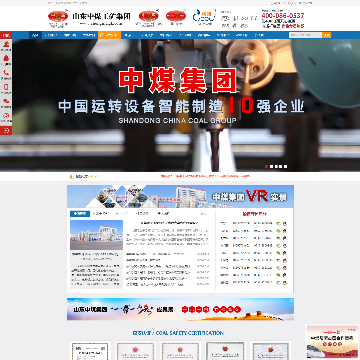Select the mobile phone outline sidebar icon

[6, 88]
